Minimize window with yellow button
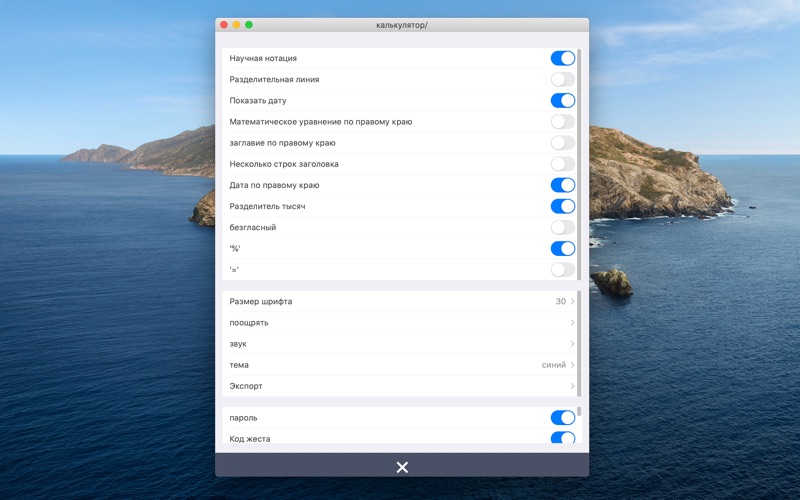800x500 pixels. [x=236, y=24]
